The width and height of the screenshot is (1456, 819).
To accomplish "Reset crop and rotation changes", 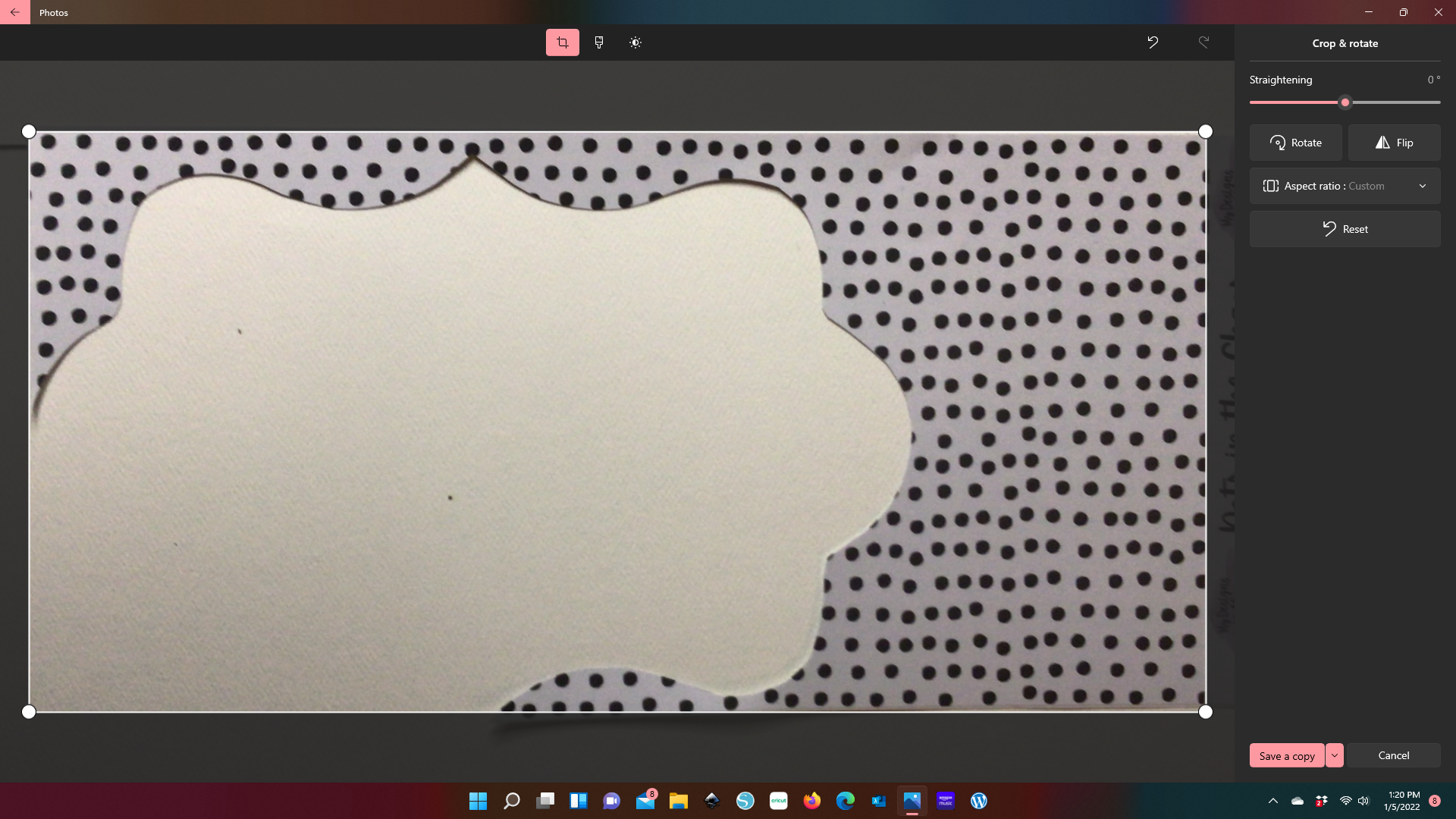I will [x=1345, y=229].
